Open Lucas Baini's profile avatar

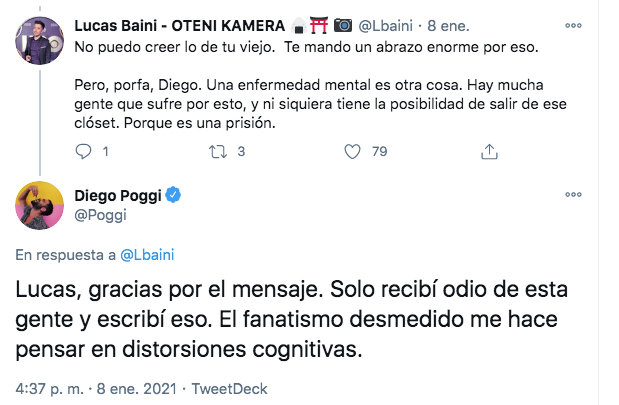click(37, 43)
